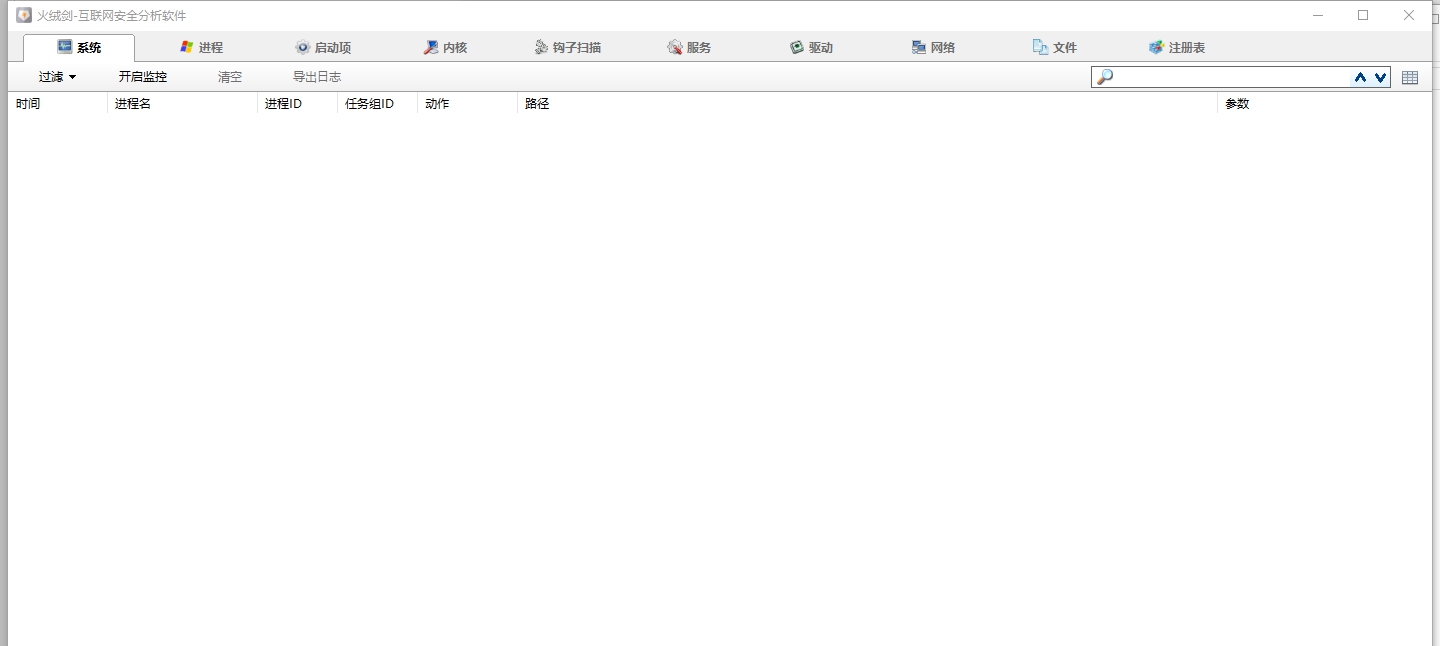Switch to the 系统 (System) tab
The image size is (1440, 646).
[x=80, y=46]
